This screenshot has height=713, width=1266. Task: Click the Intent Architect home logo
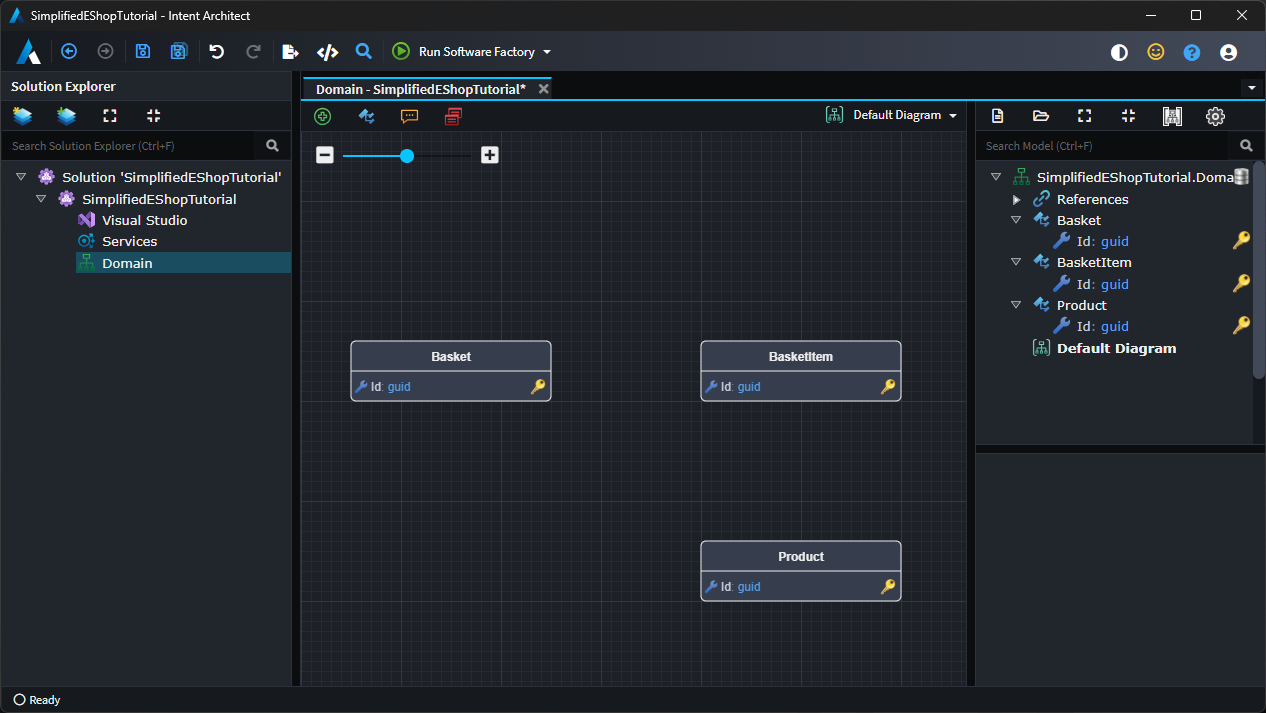[28, 51]
